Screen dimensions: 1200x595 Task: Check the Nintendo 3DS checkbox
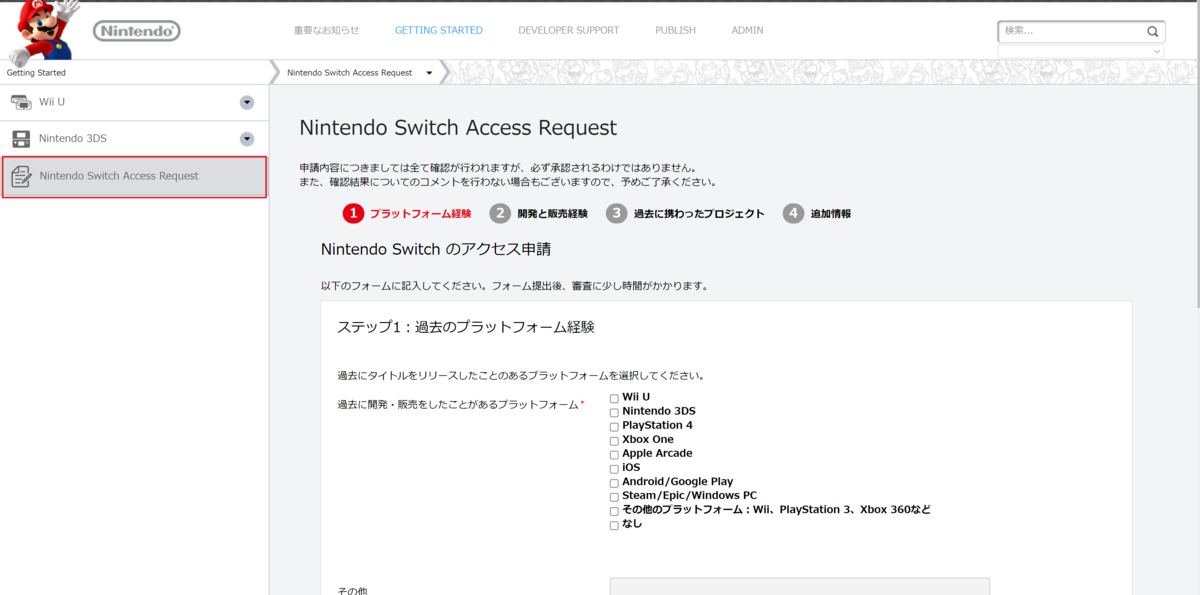click(x=614, y=413)
